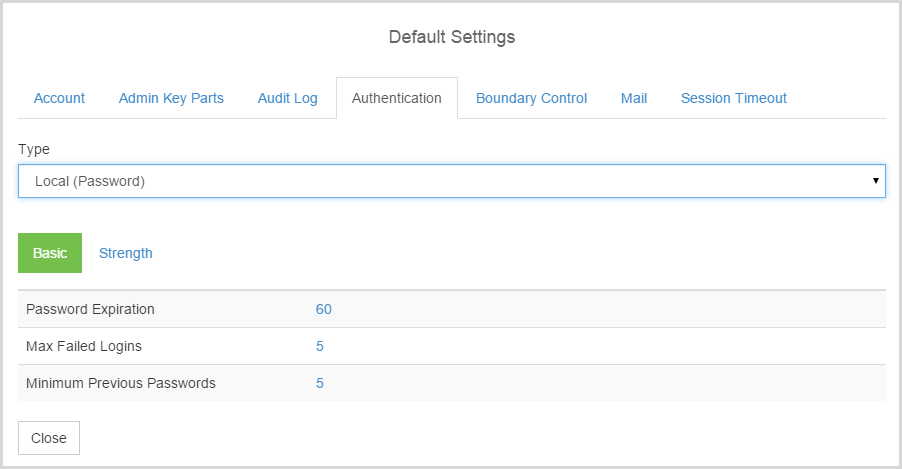This screenshot has height=469, width=902.
Task: Edit the Max Failed Logins value 5
Action: 320,346
